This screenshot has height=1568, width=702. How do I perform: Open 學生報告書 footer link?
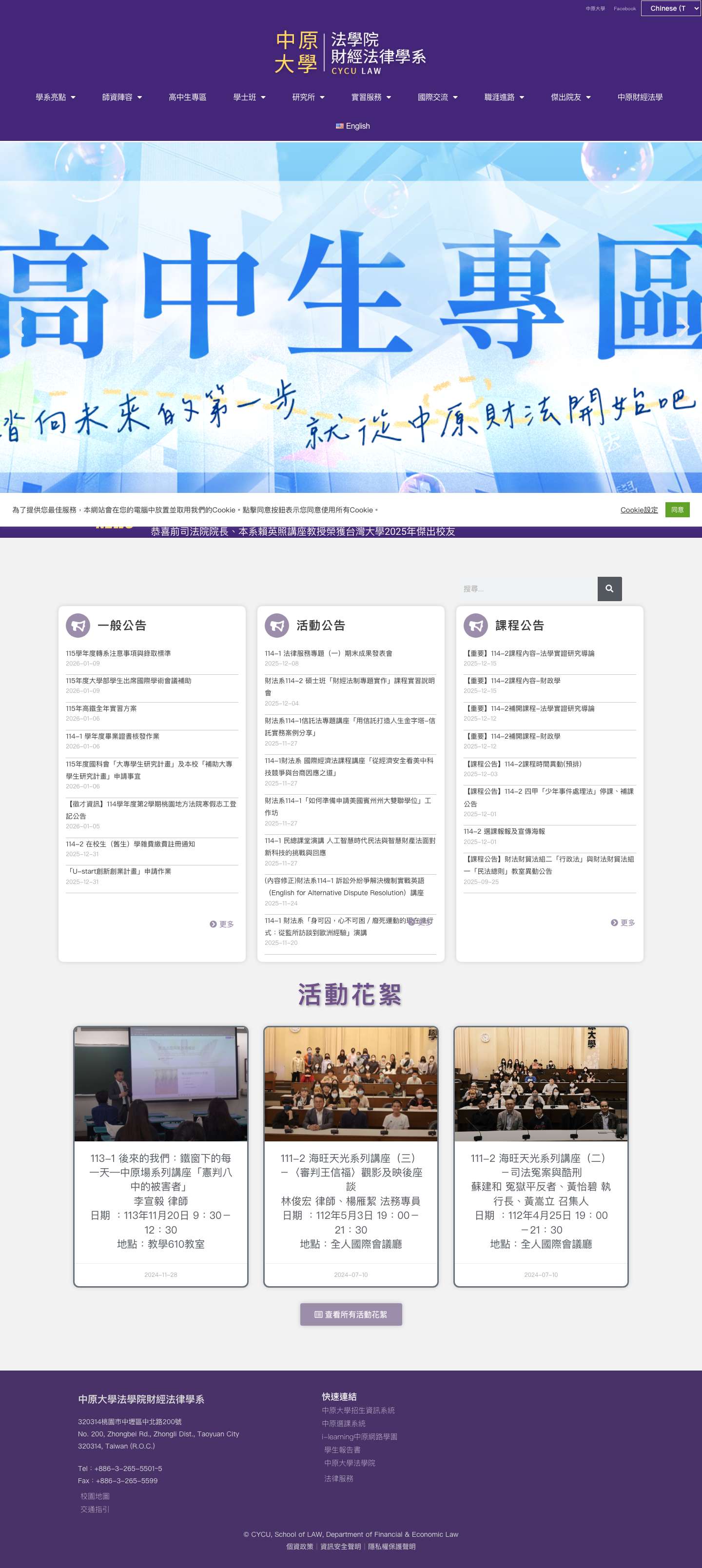(342, 1450)
